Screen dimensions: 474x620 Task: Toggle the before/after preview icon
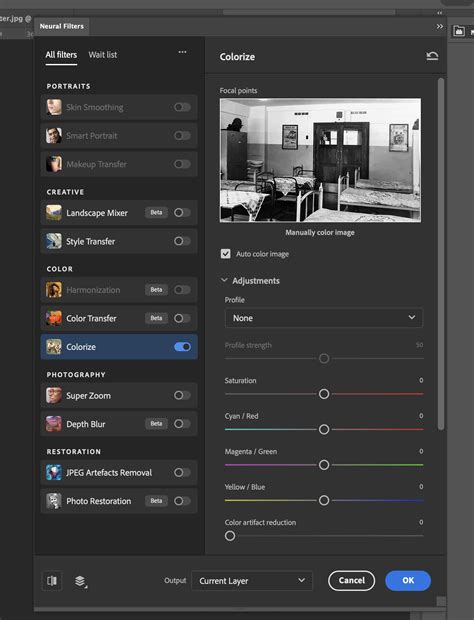[x=52, y=580]
